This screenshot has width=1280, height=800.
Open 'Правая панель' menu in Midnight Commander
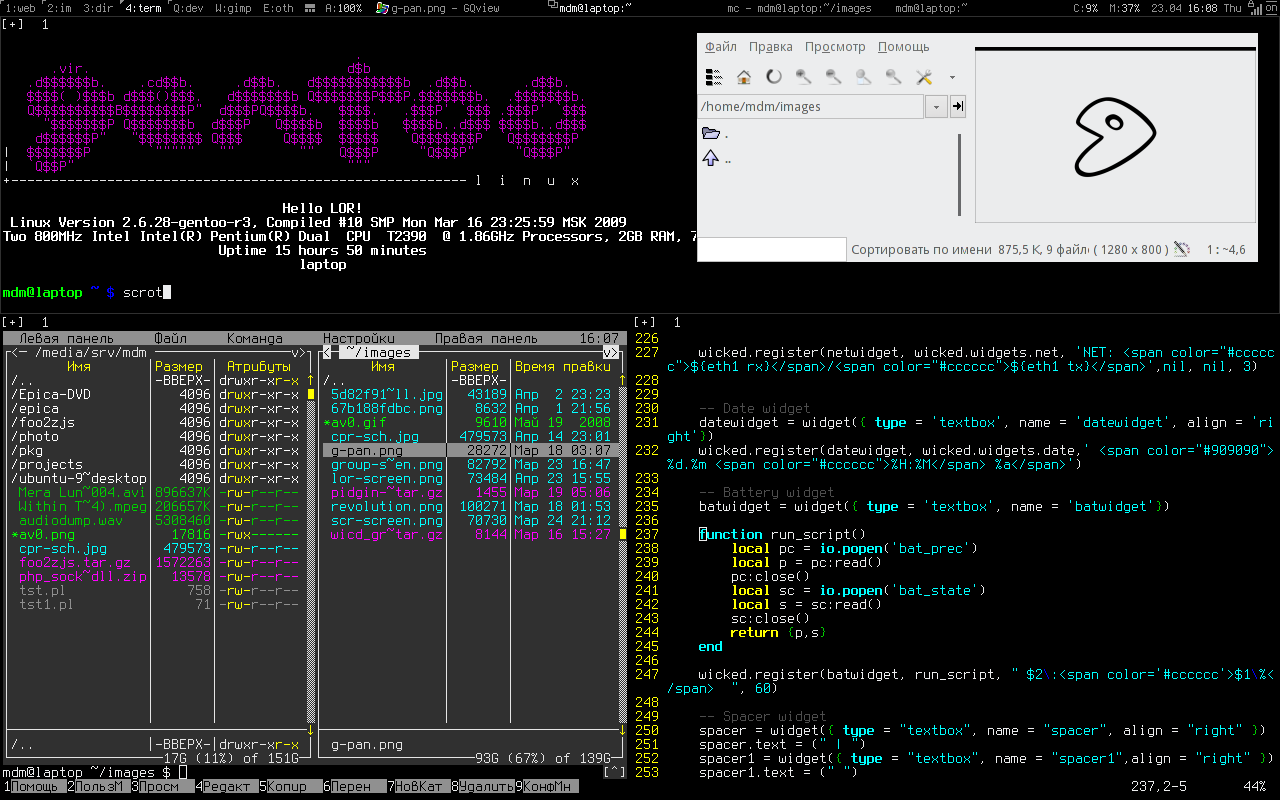point(487,338)
